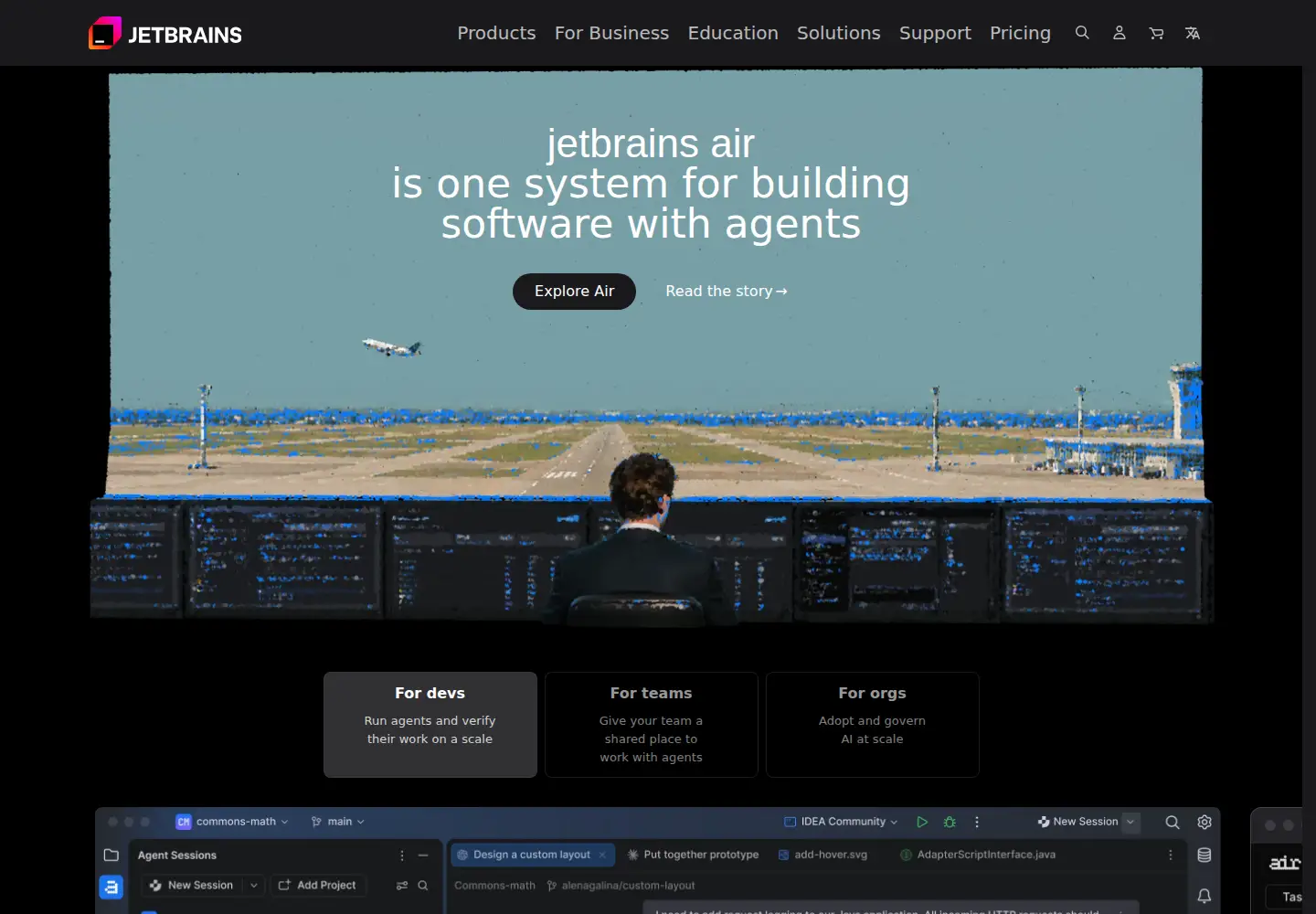This screenshot has width=1316, height=914.
Task: Expand the commons-math project dropdown
Action: [x=232, y=822]
